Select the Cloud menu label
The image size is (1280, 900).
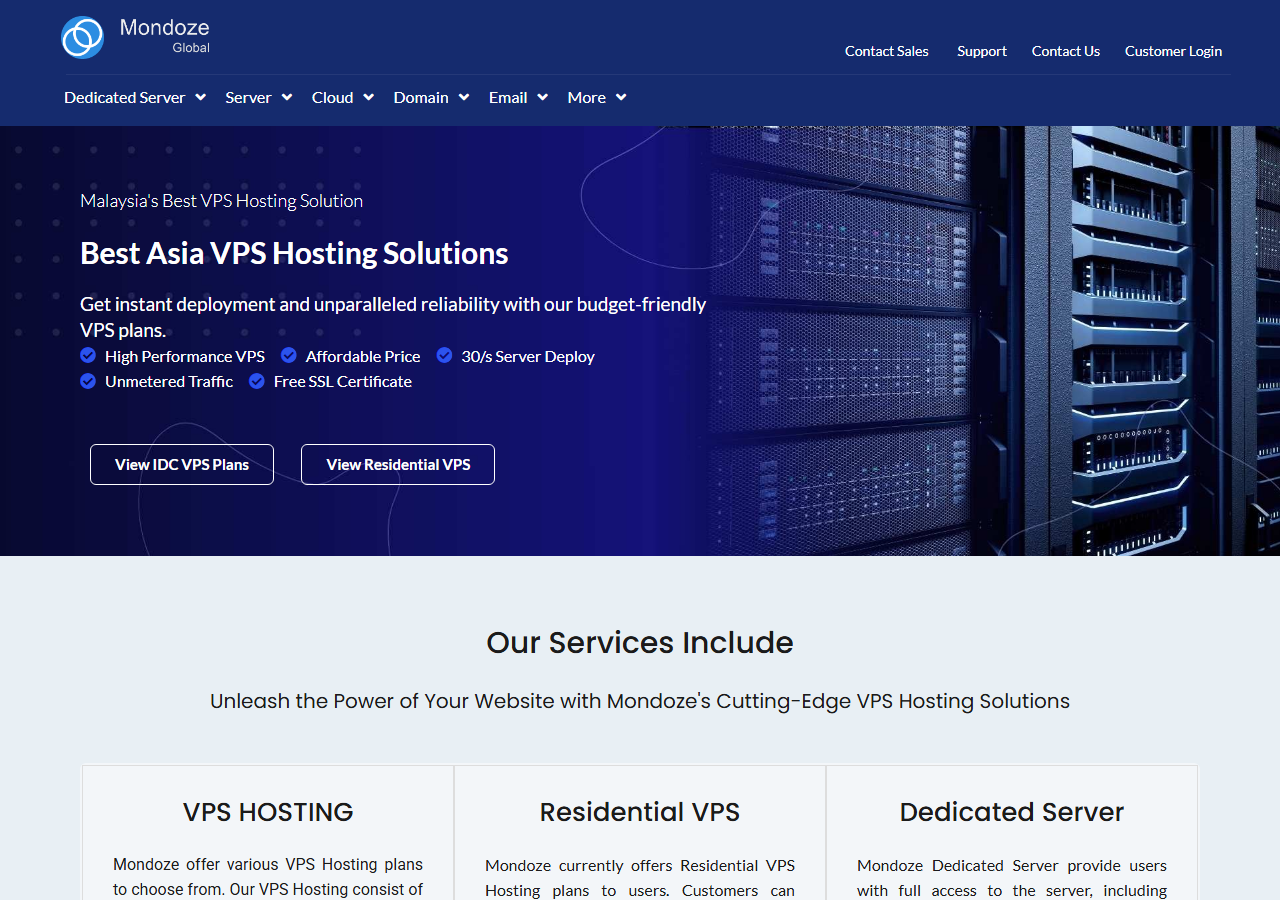[333, 97]
